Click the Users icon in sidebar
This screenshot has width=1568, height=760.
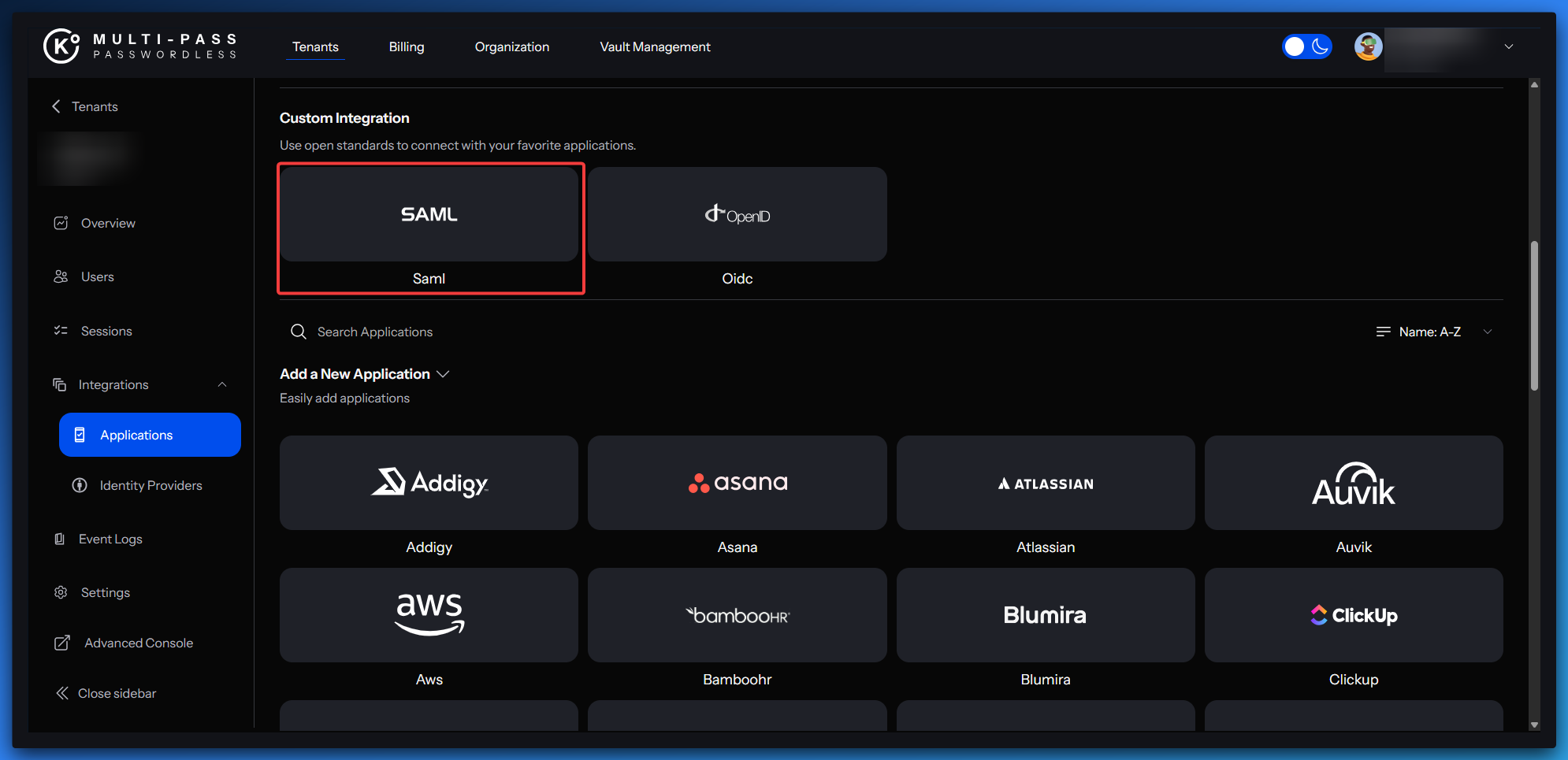pyautogui.click(x=61, y=276)
